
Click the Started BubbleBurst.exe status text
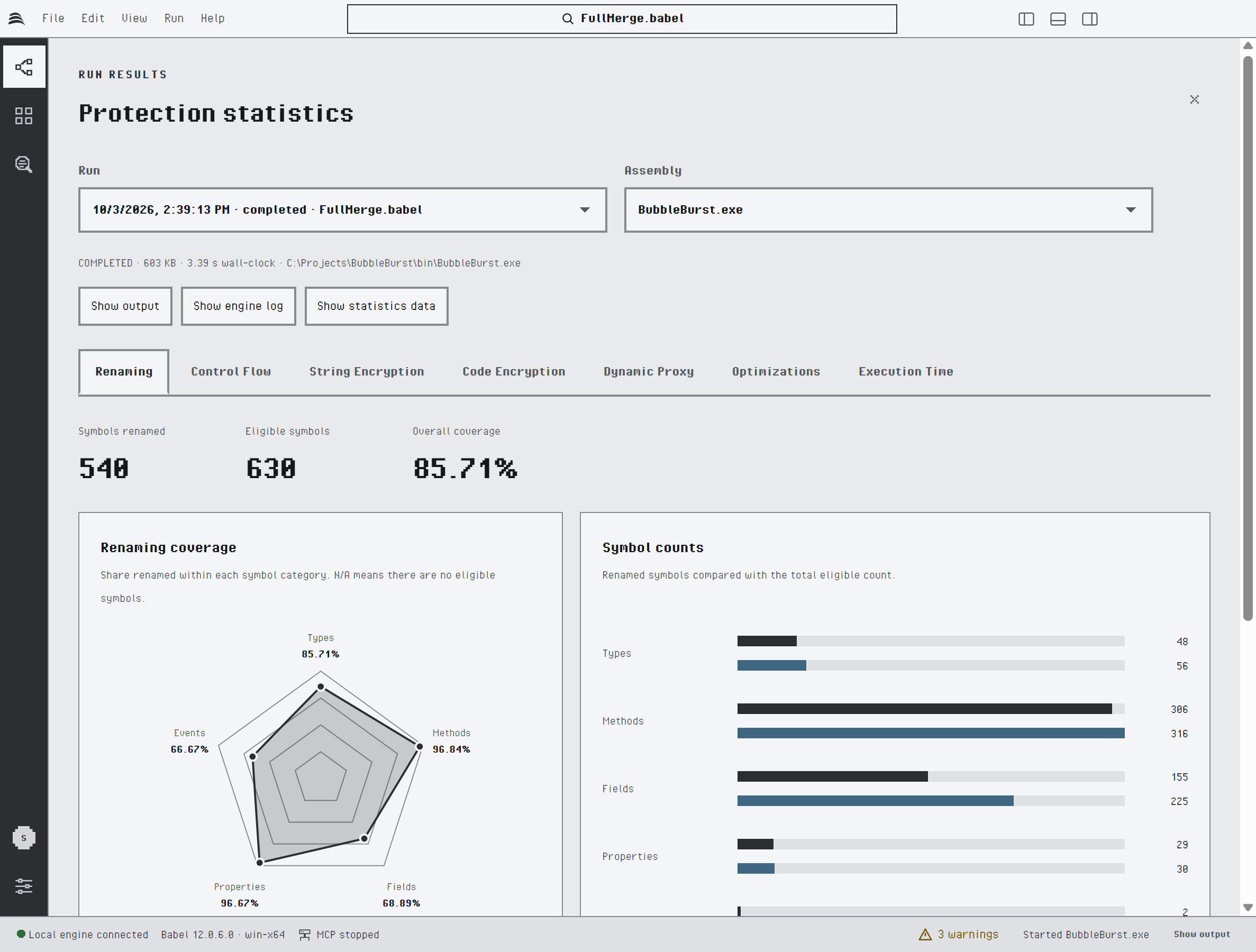[x=1086, y=935]
